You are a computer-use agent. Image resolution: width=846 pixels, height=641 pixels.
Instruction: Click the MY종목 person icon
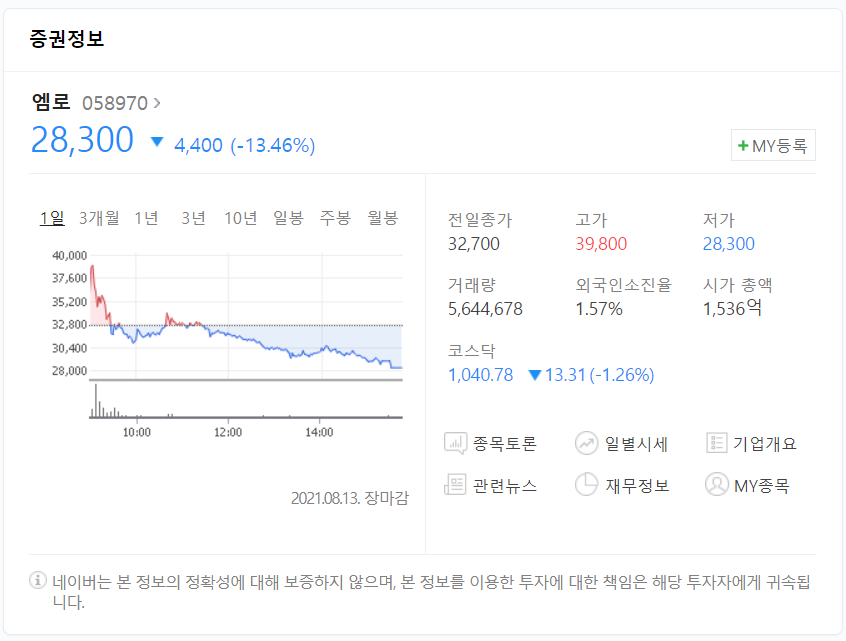pyautogui.click(x=717, y=485)
